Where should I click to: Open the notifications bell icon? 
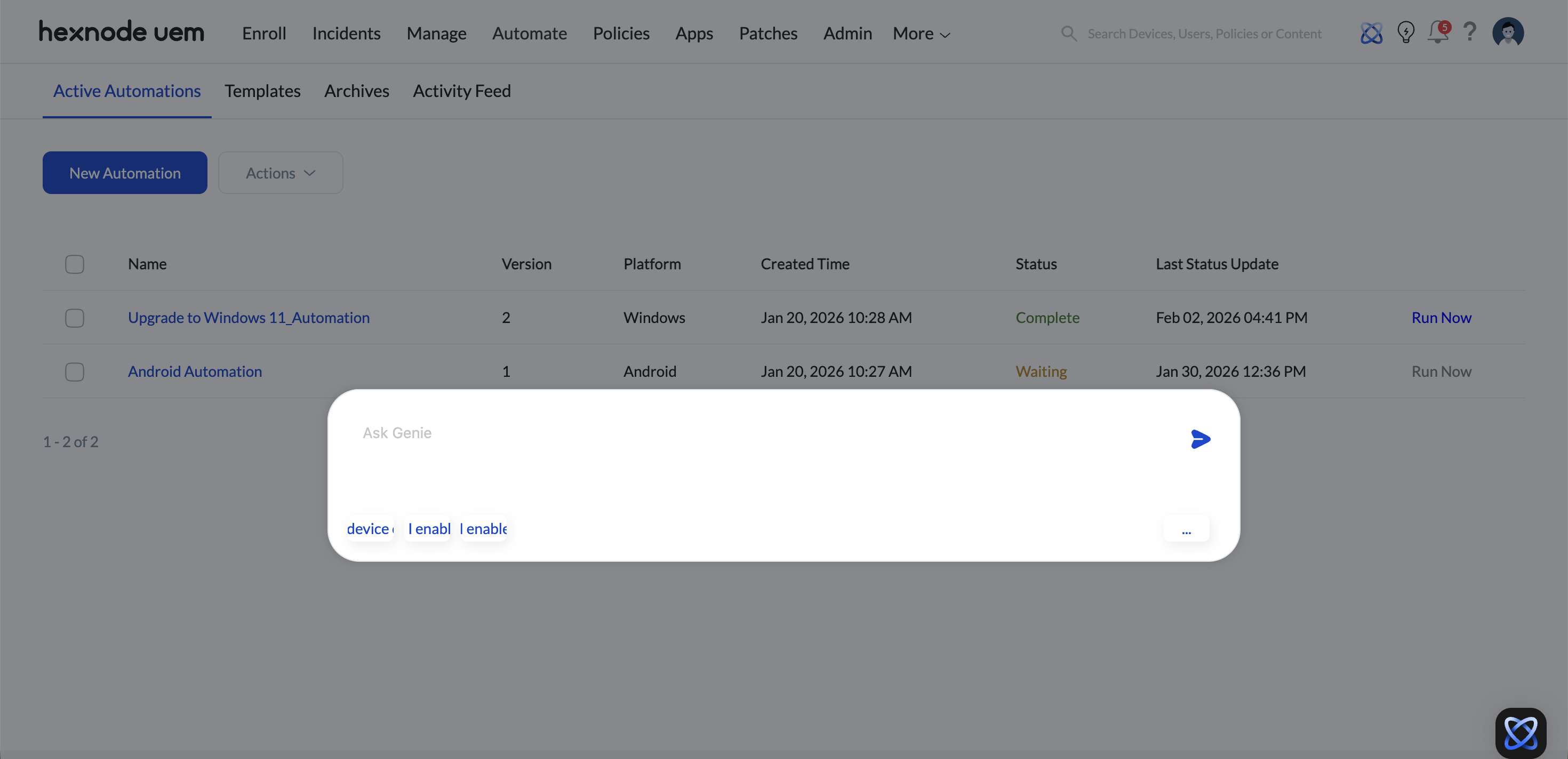(x=1437, y=33)
